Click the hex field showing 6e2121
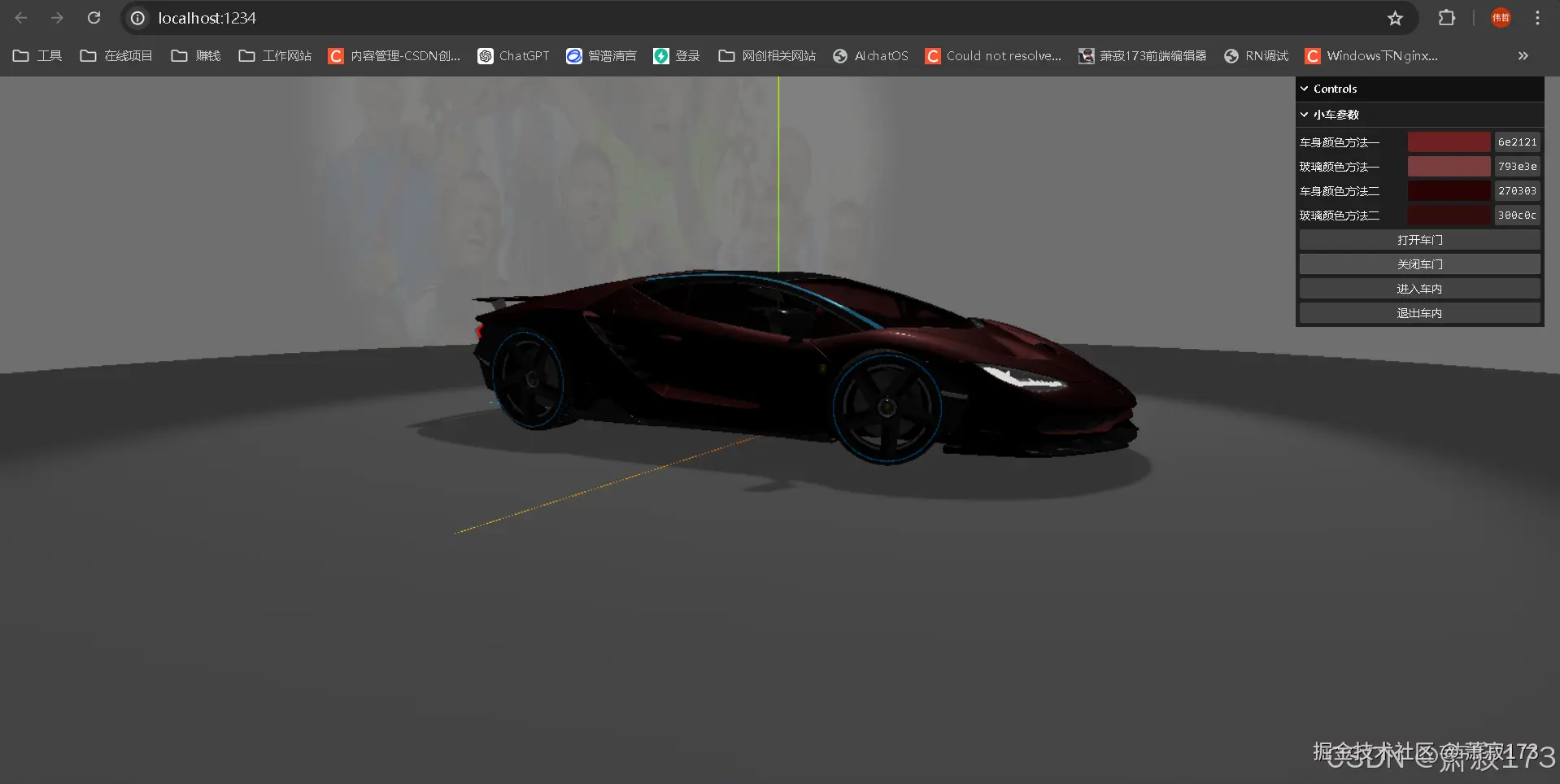This screenshot has width=1560, height=784. [1517, 142]
